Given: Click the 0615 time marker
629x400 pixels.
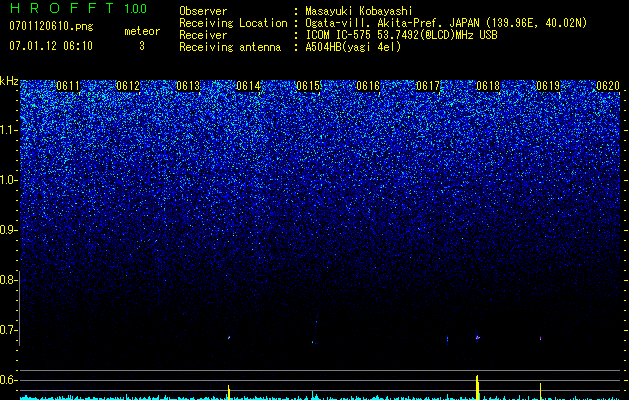Looking at the screenshot, I should click(x=308, y=86).
